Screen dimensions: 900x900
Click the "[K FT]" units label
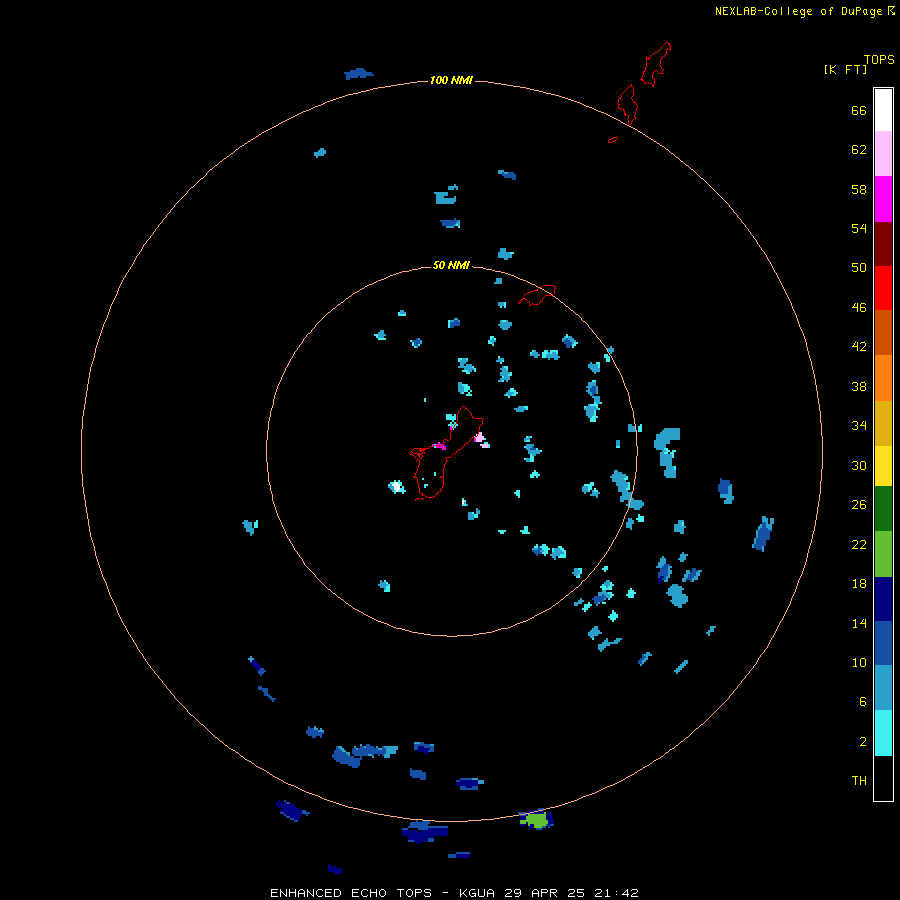click(x=845, y=69)
